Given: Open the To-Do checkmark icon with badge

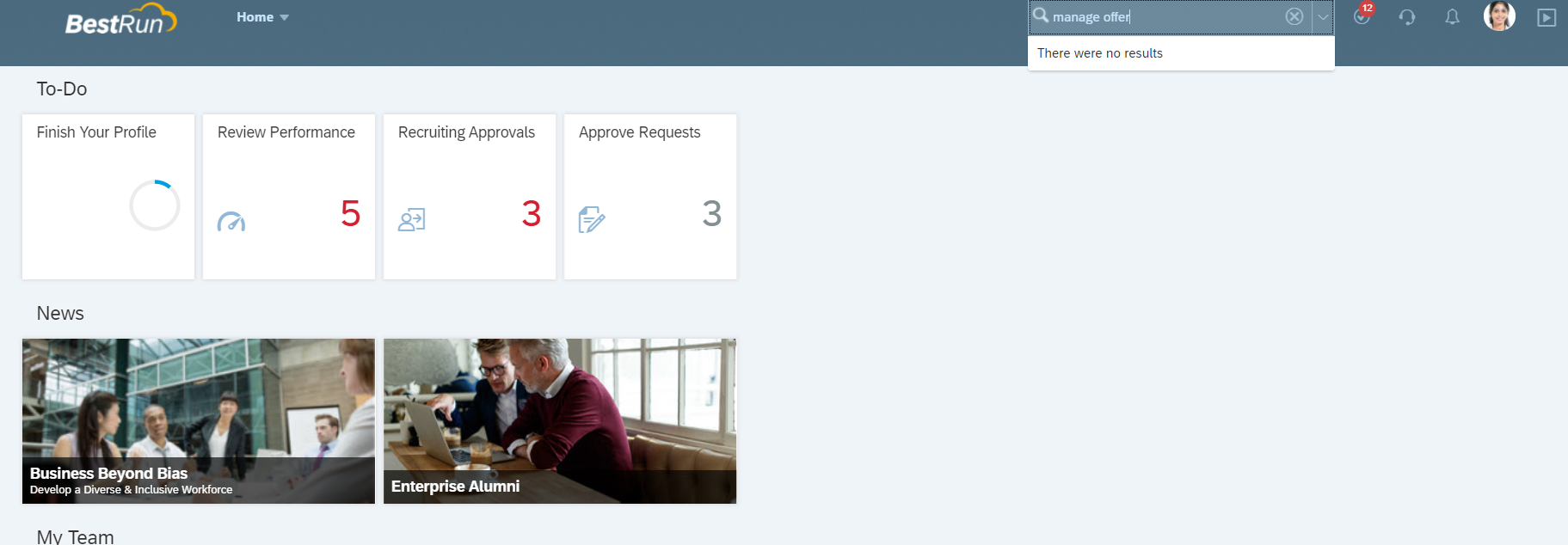Looking at the screenshot, I should point(1363,15).
